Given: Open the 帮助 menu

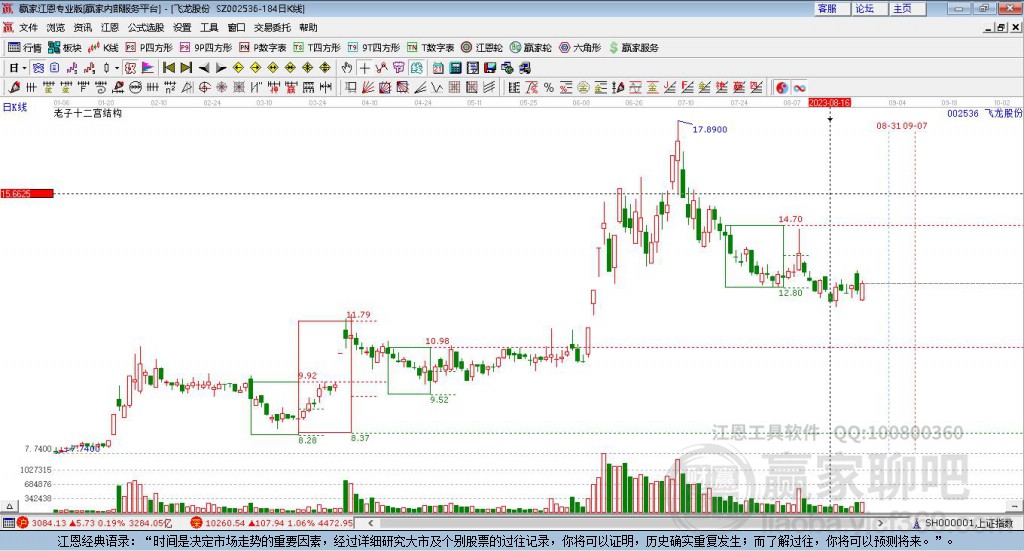Looking at the screenshot, I should click(308, 27).
